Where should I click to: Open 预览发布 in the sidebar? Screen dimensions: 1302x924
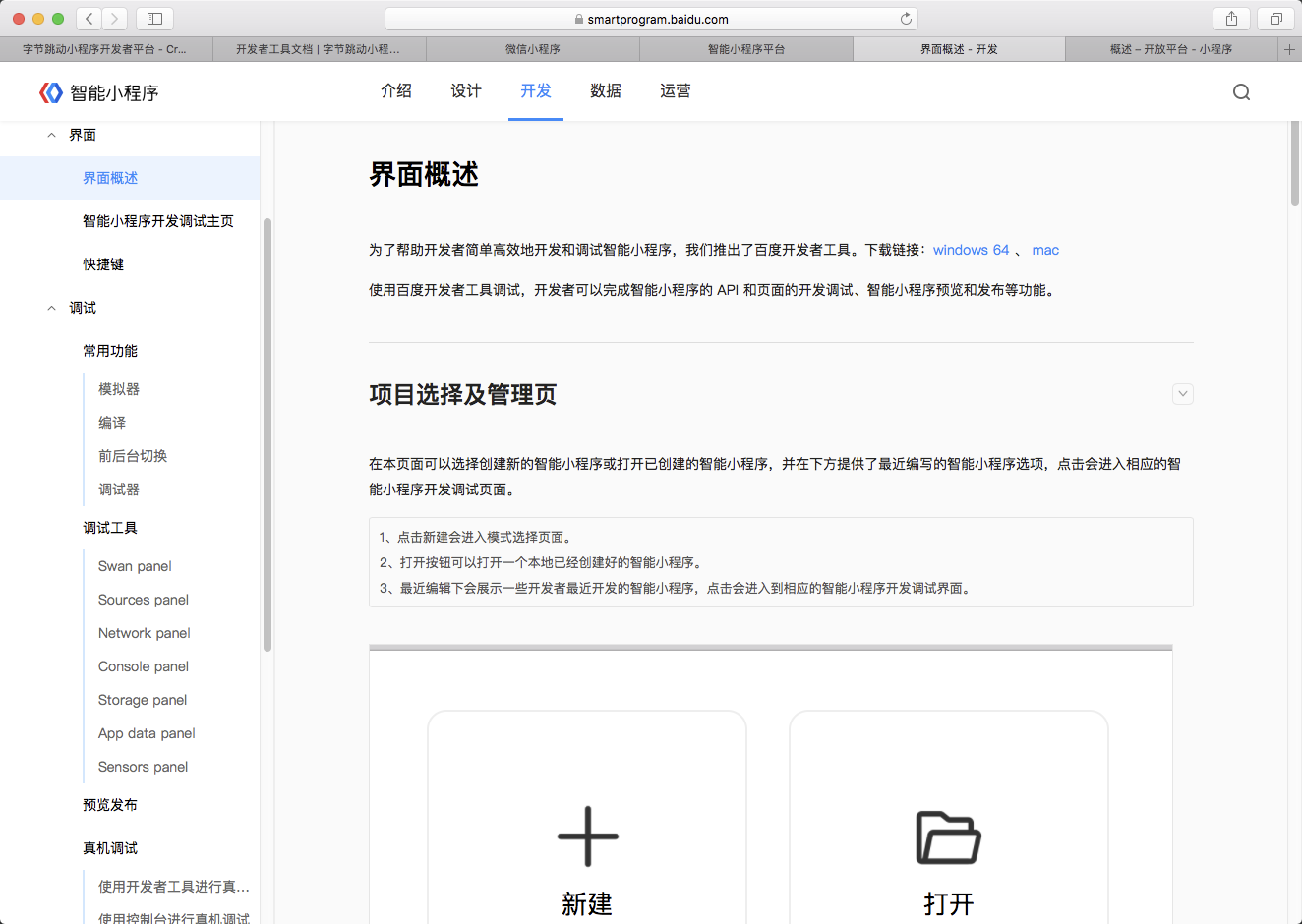tap(110, 805)
